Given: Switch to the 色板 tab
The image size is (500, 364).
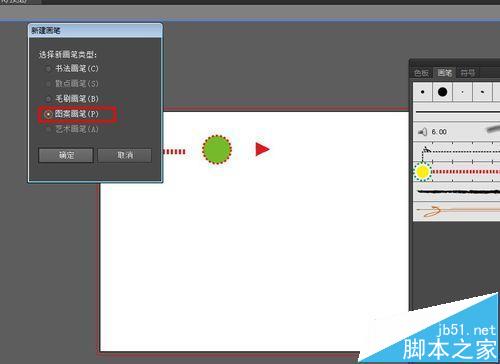Looking at the screenshot, I should [421, 73].
